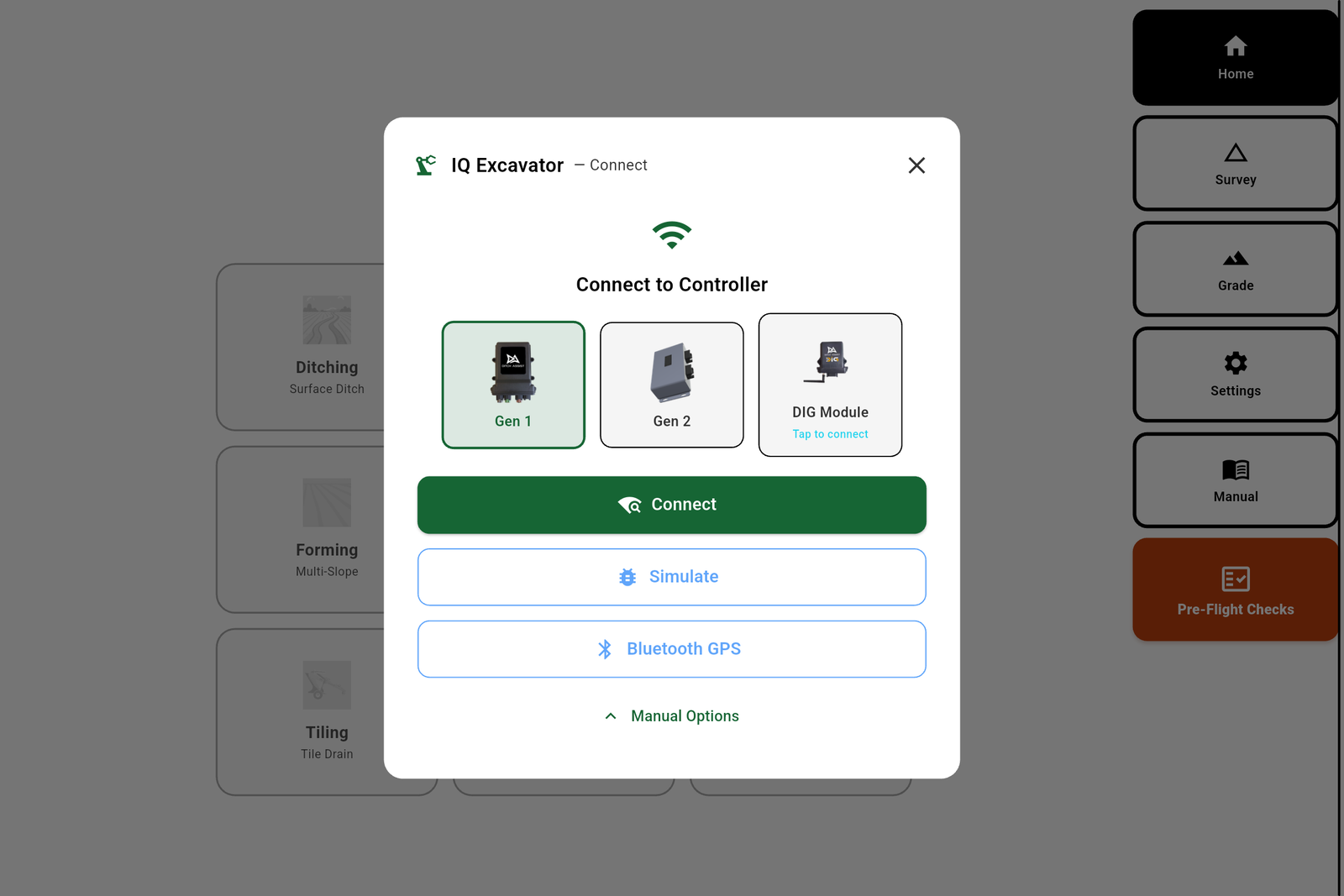Open Bluetooth GPS connection

[x=672, y=649]
